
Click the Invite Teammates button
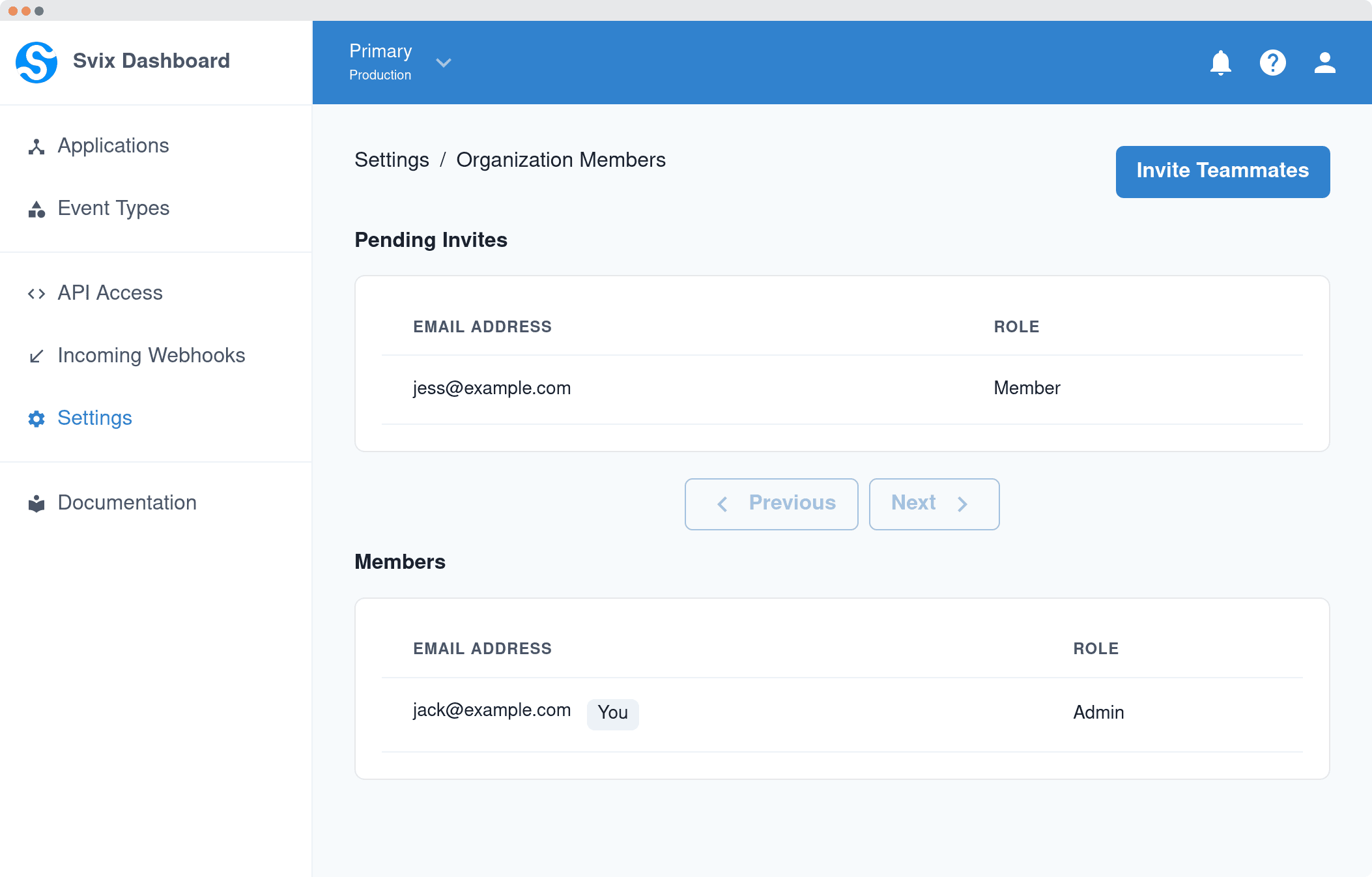click(x=1222, y=171)
